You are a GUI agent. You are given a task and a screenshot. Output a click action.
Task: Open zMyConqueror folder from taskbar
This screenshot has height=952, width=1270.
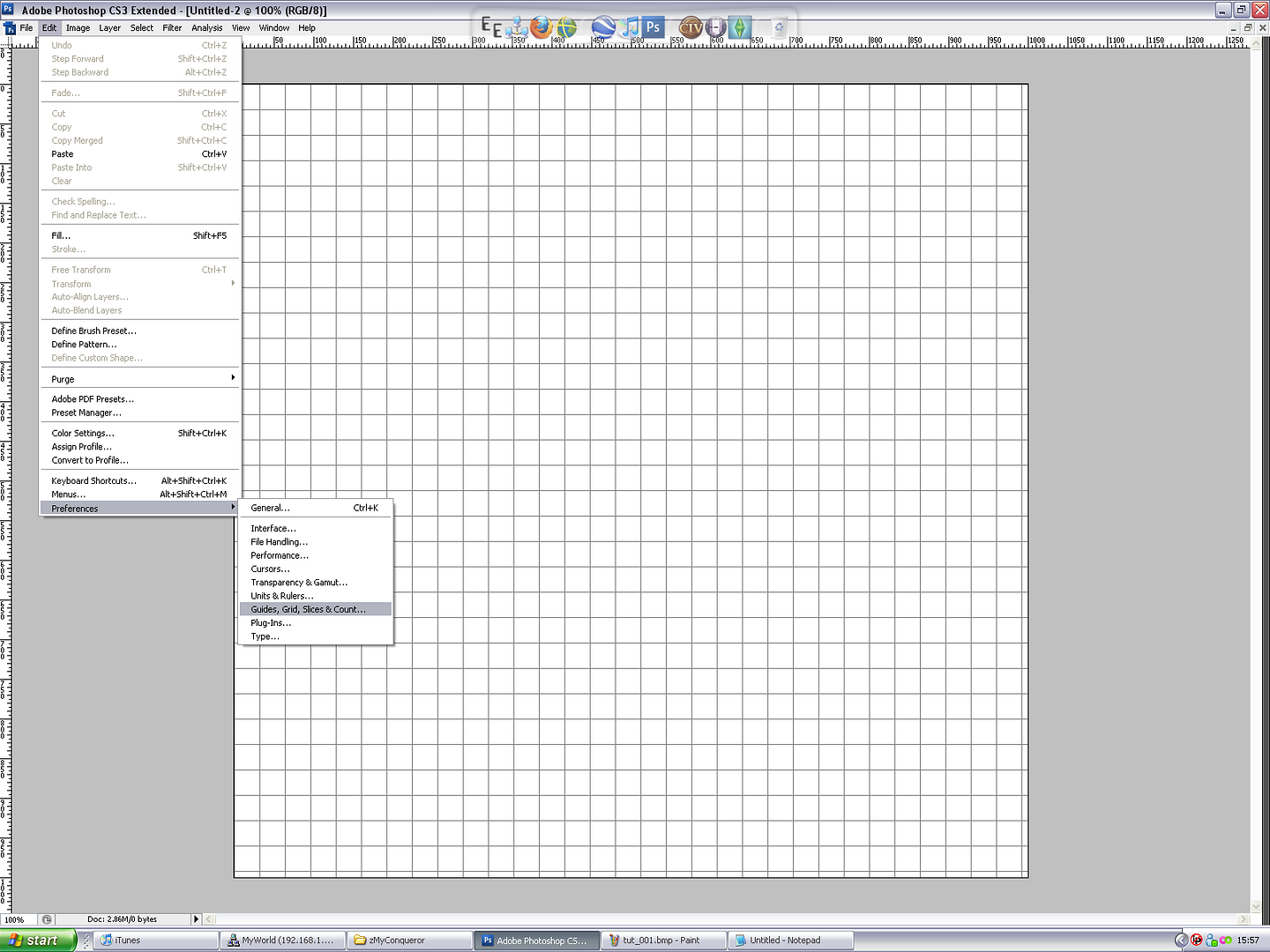click(x=409, y=940)
